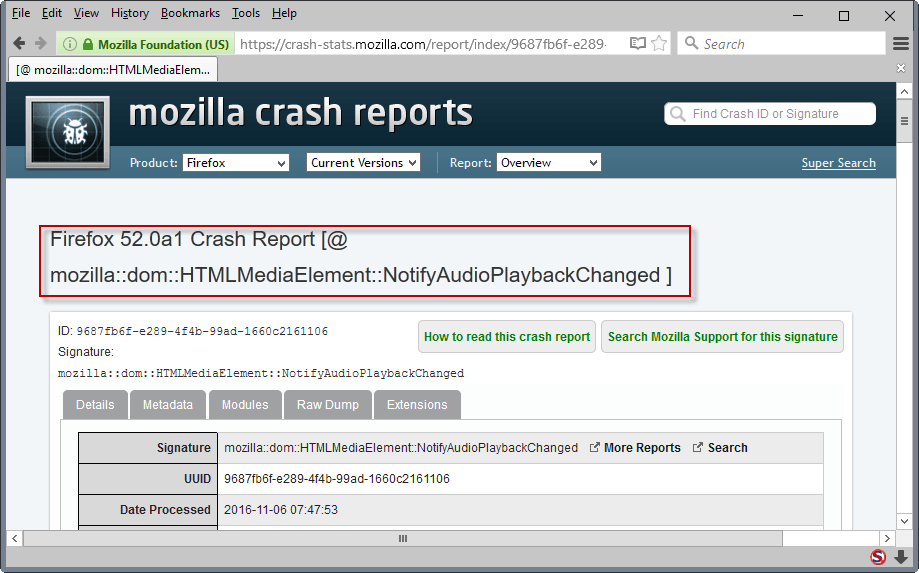The height and width of the screenshot is (573, 919).
Task: Click the Mozilla crash reports bug logo
Action: (68, 132)
